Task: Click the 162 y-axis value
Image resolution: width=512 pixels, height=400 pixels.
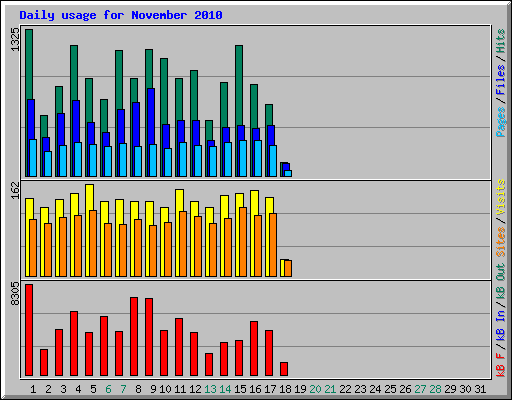Action: tap(16, 190)
